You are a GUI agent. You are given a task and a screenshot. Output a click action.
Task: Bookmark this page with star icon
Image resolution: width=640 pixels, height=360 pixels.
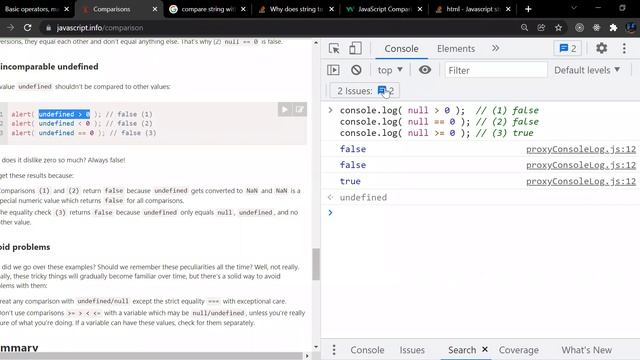pos(558,28)
